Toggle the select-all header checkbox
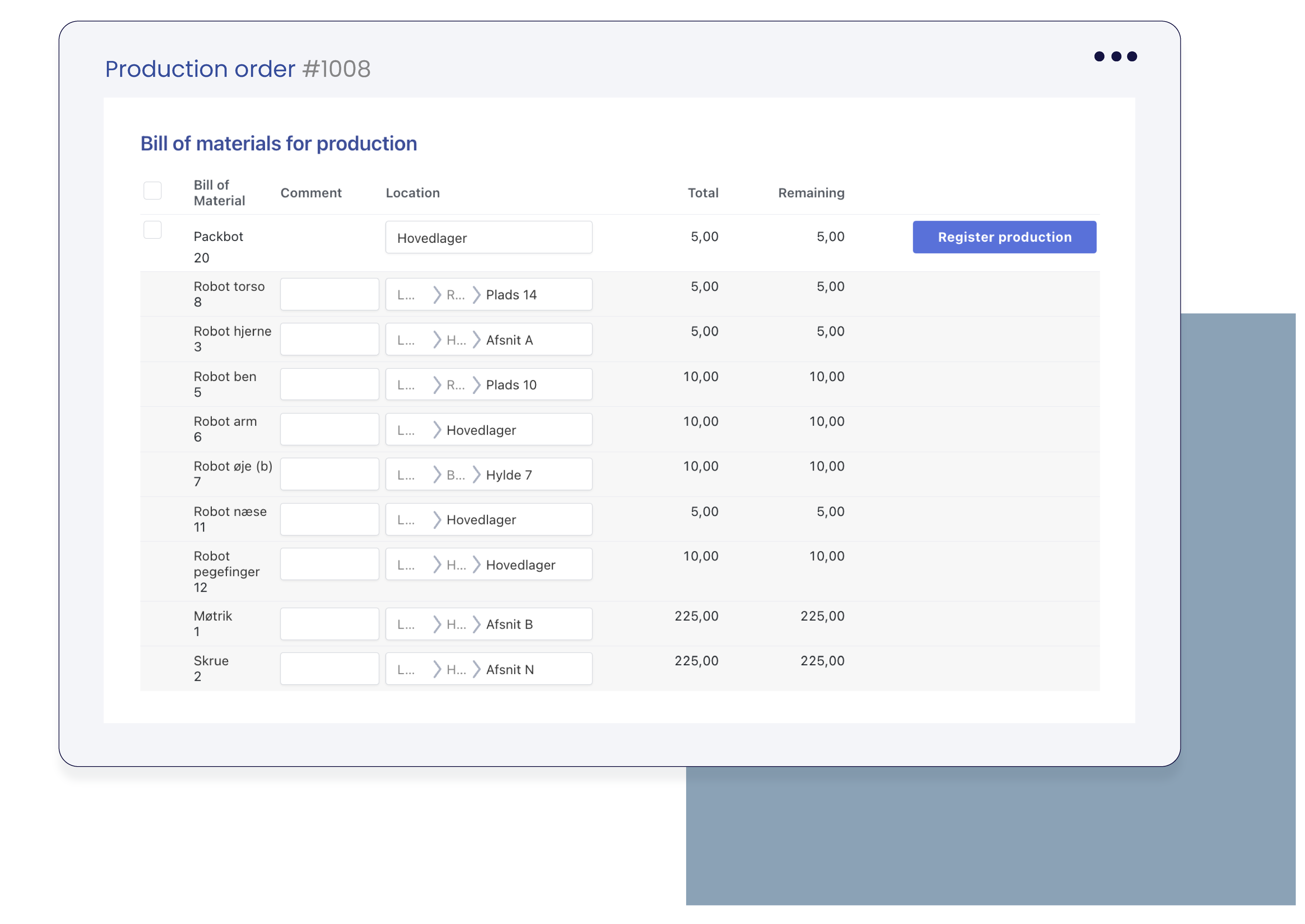1305x924 pixels. [153, 191]
